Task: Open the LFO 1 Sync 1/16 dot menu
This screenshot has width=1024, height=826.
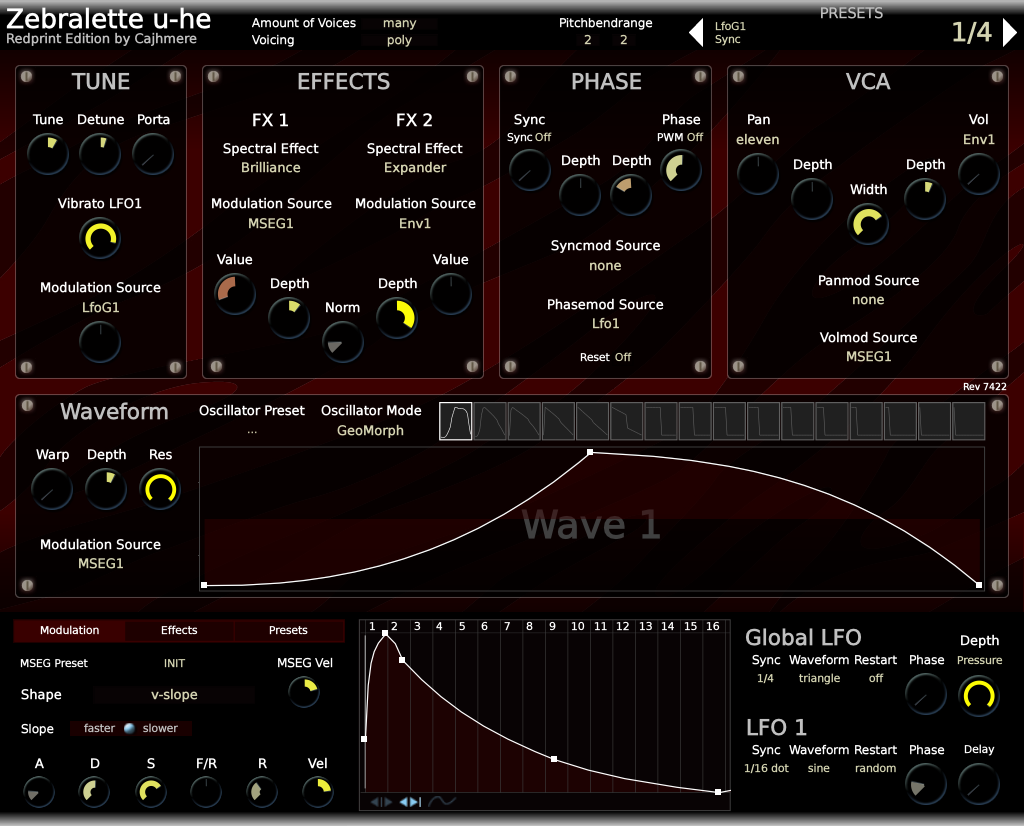Action: (766, 768)
